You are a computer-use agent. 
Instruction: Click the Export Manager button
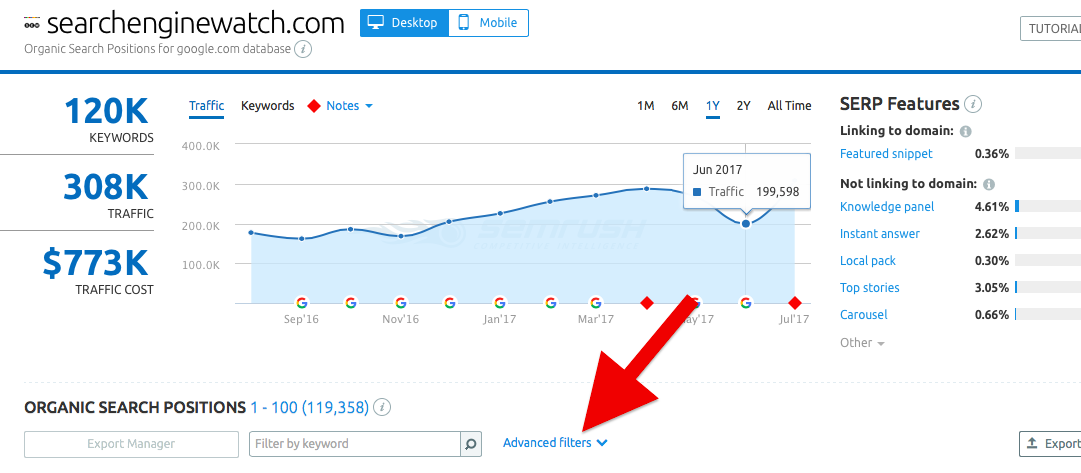tap(131, 444)
